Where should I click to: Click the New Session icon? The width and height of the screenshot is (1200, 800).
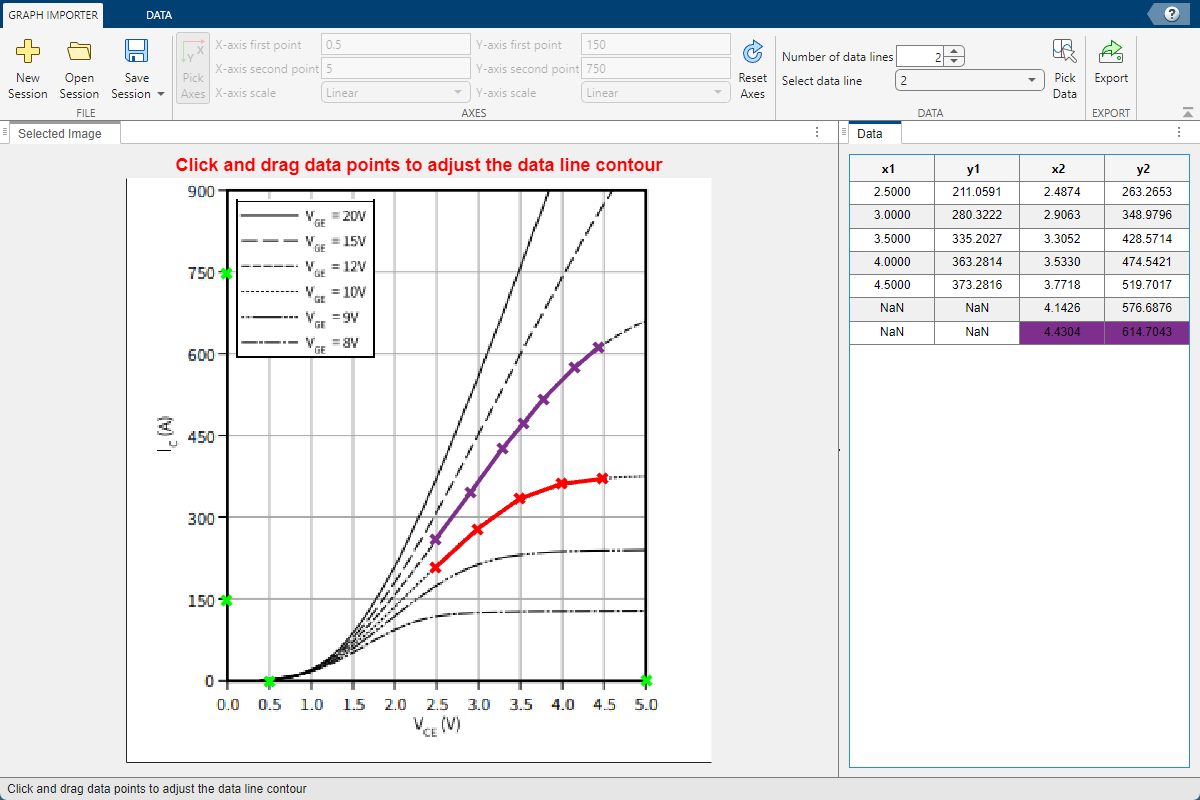28,52
